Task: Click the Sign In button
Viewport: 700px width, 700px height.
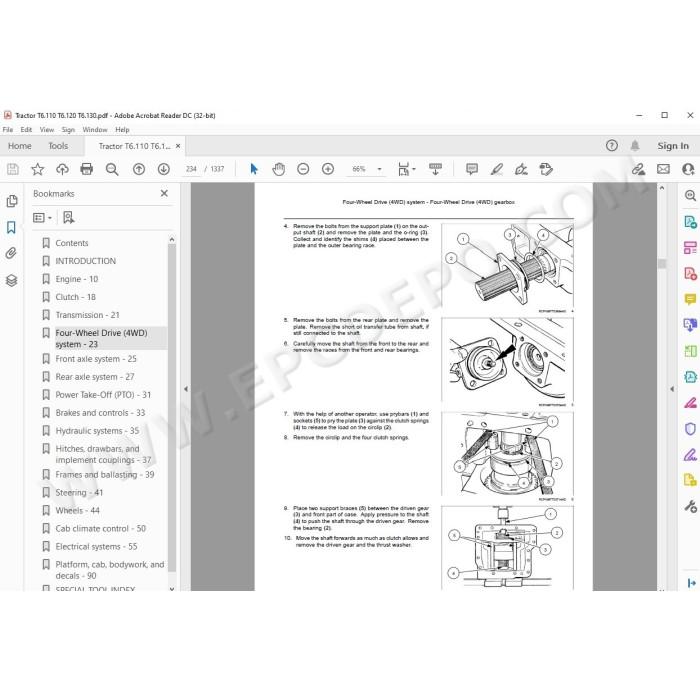Action: [x=673, y=146]
